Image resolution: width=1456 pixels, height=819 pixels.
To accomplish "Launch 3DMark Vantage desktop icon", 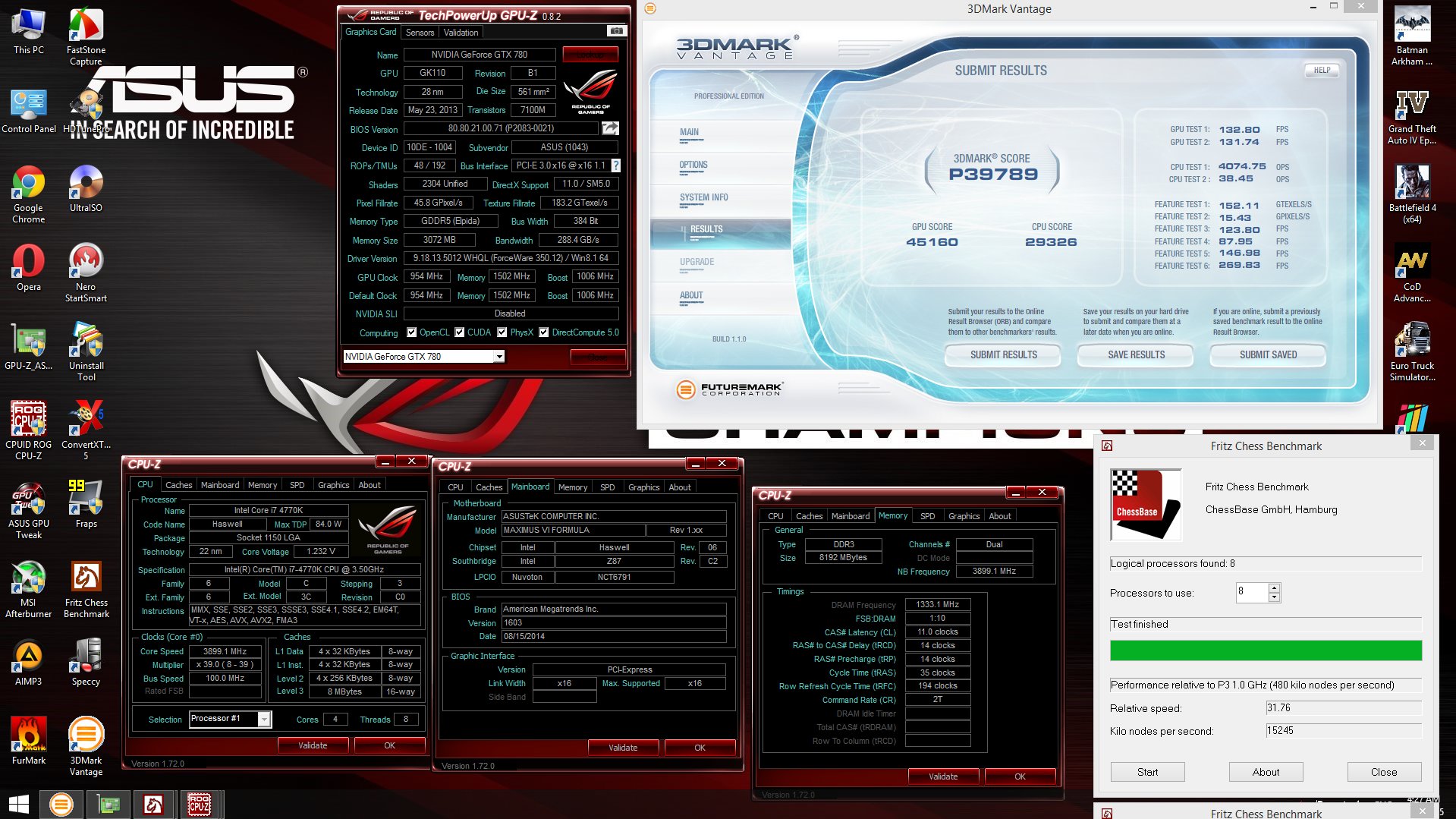I will coord(86,746).
